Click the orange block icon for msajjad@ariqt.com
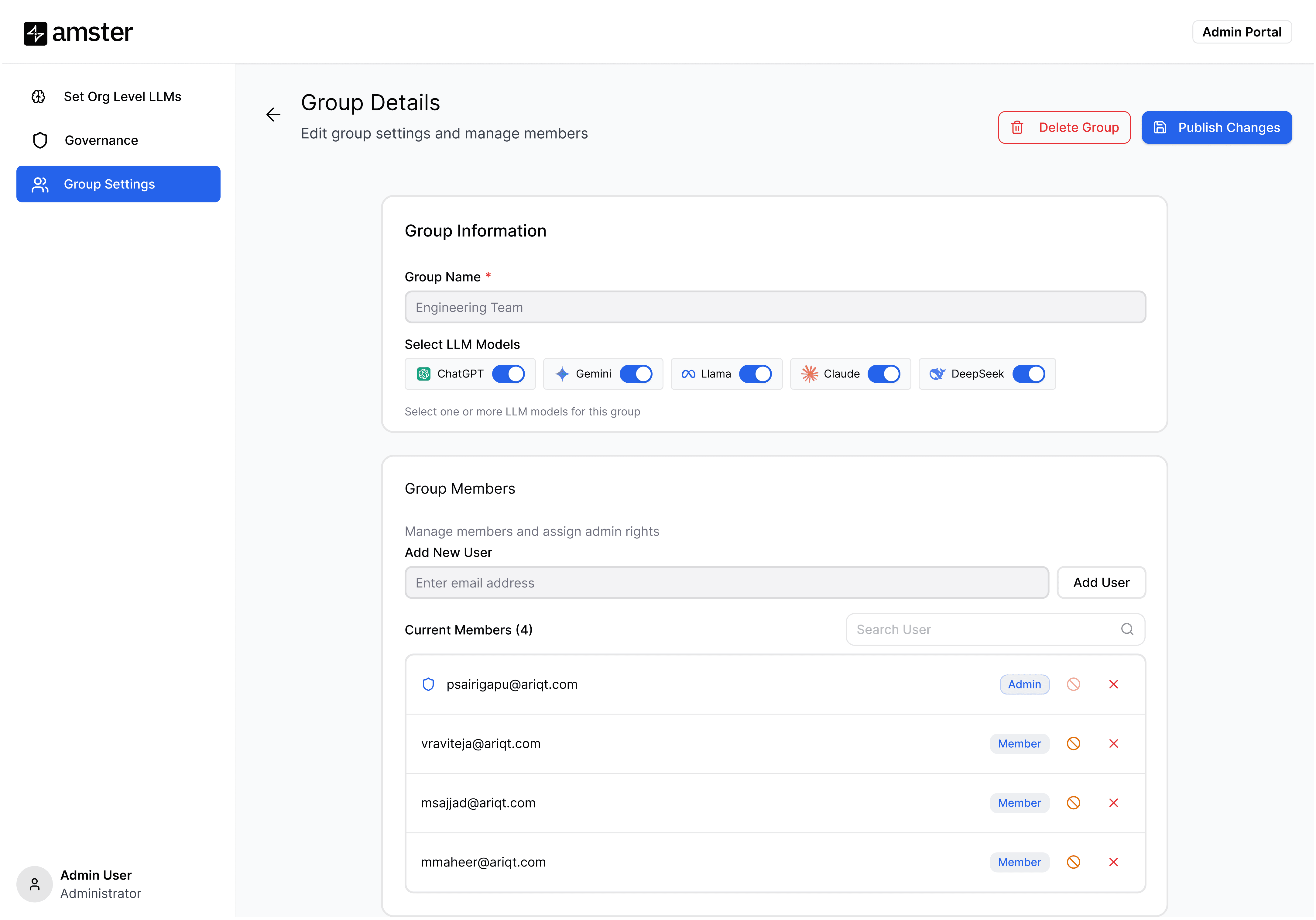The height and width of the screenshot is (920, 1316). click(x=1073, y=802)
